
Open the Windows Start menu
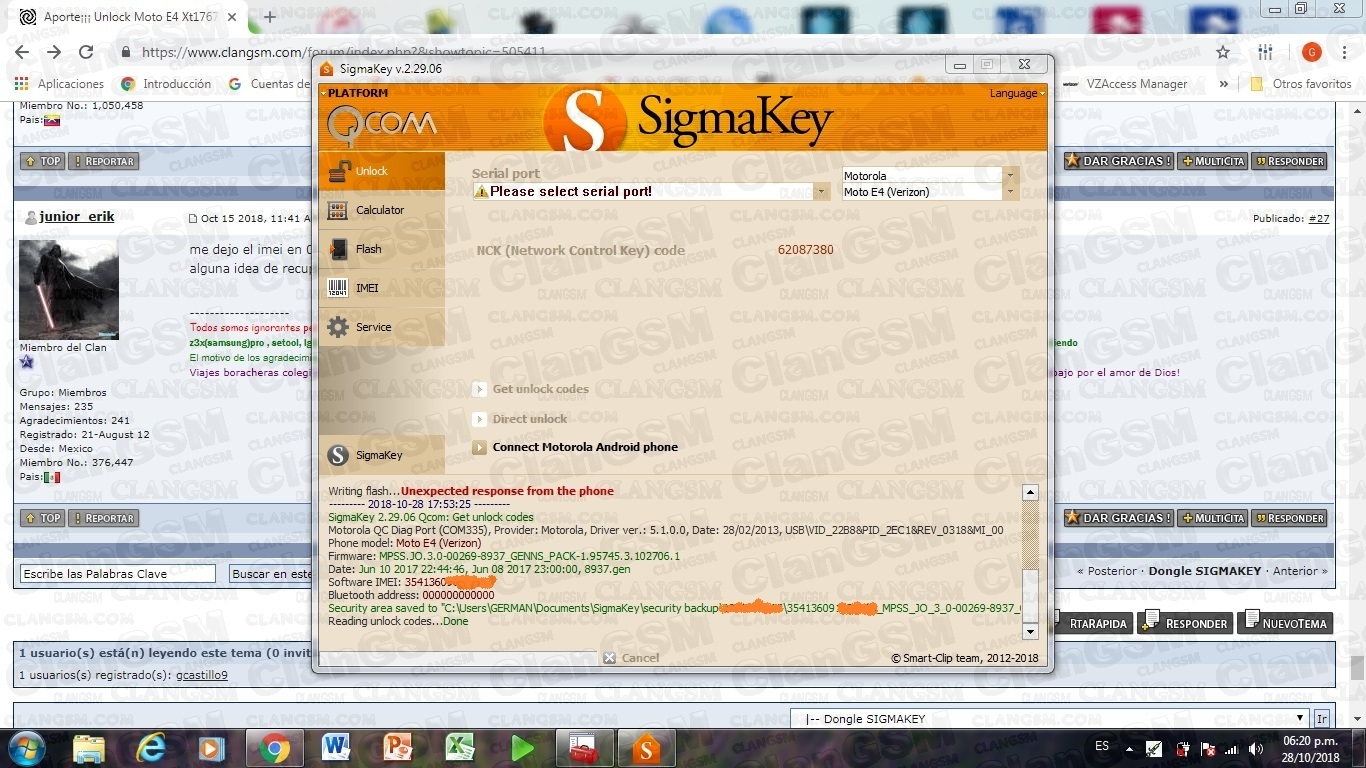[x=25, y=748]
